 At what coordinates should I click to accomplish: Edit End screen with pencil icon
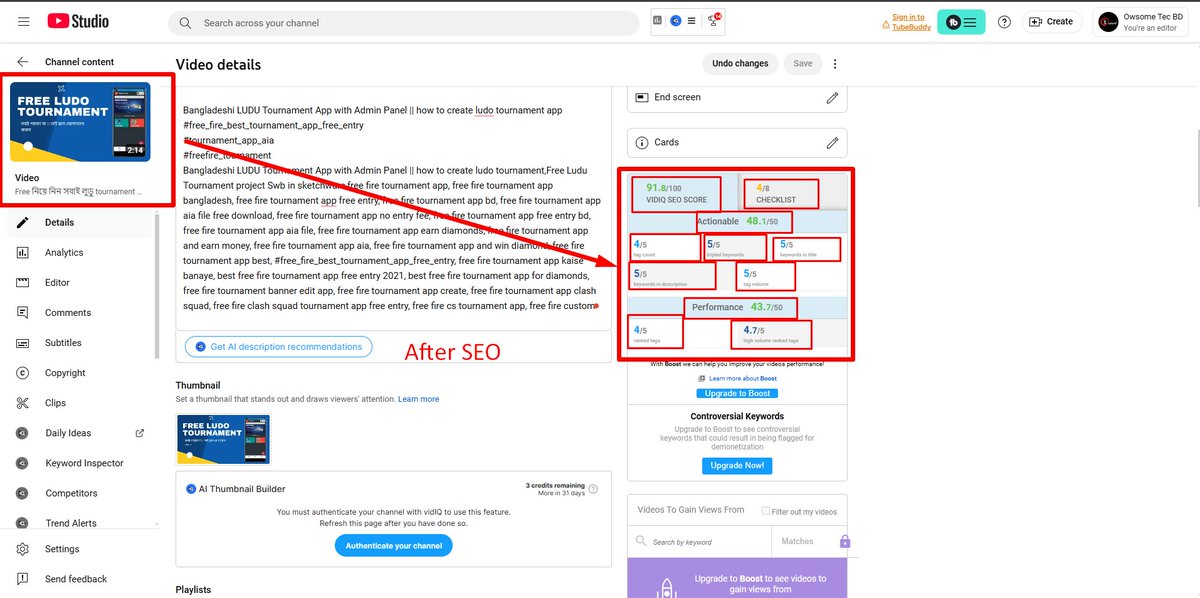[832, 97]
